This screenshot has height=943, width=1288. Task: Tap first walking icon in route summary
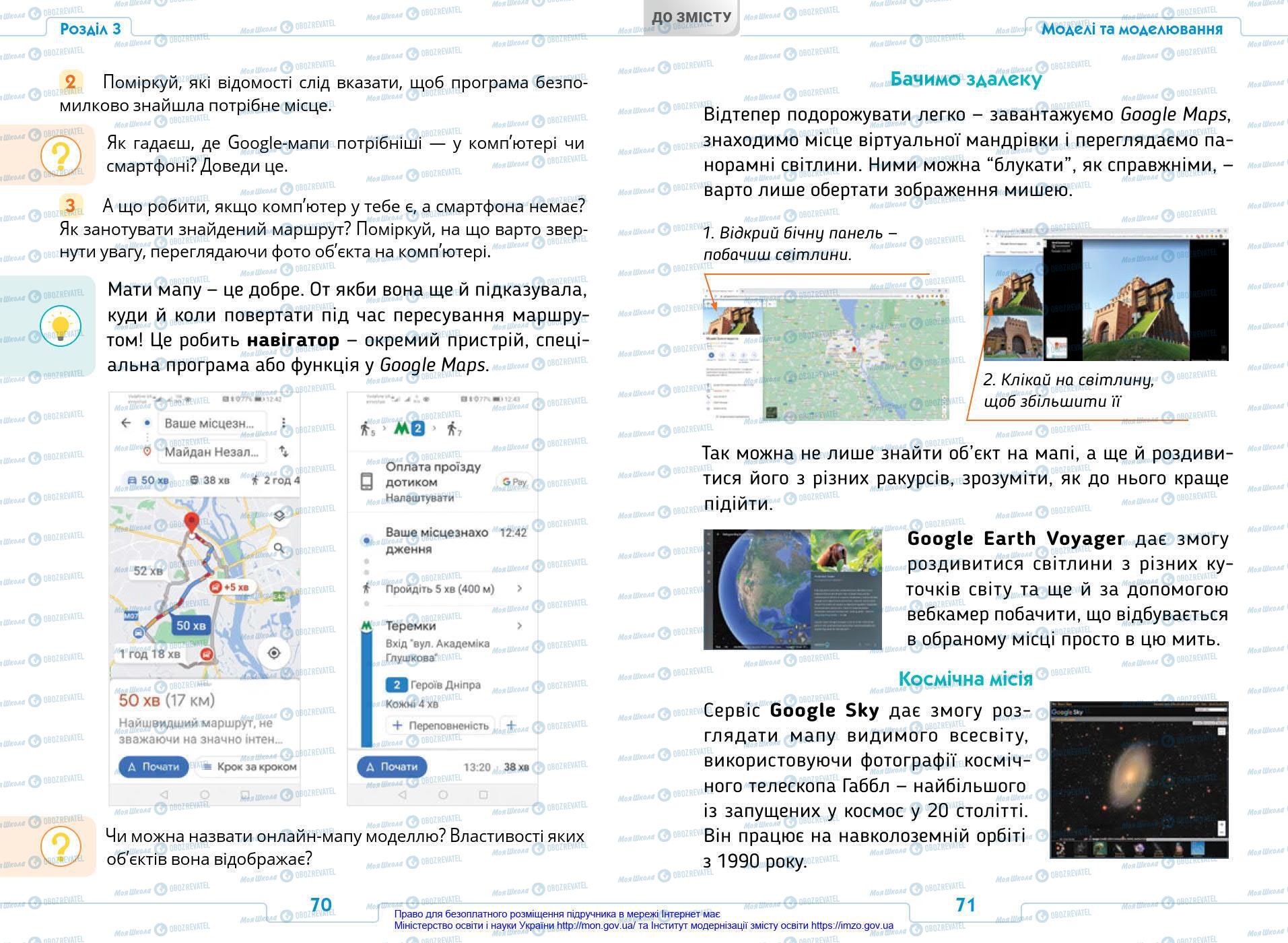(368, 428)
